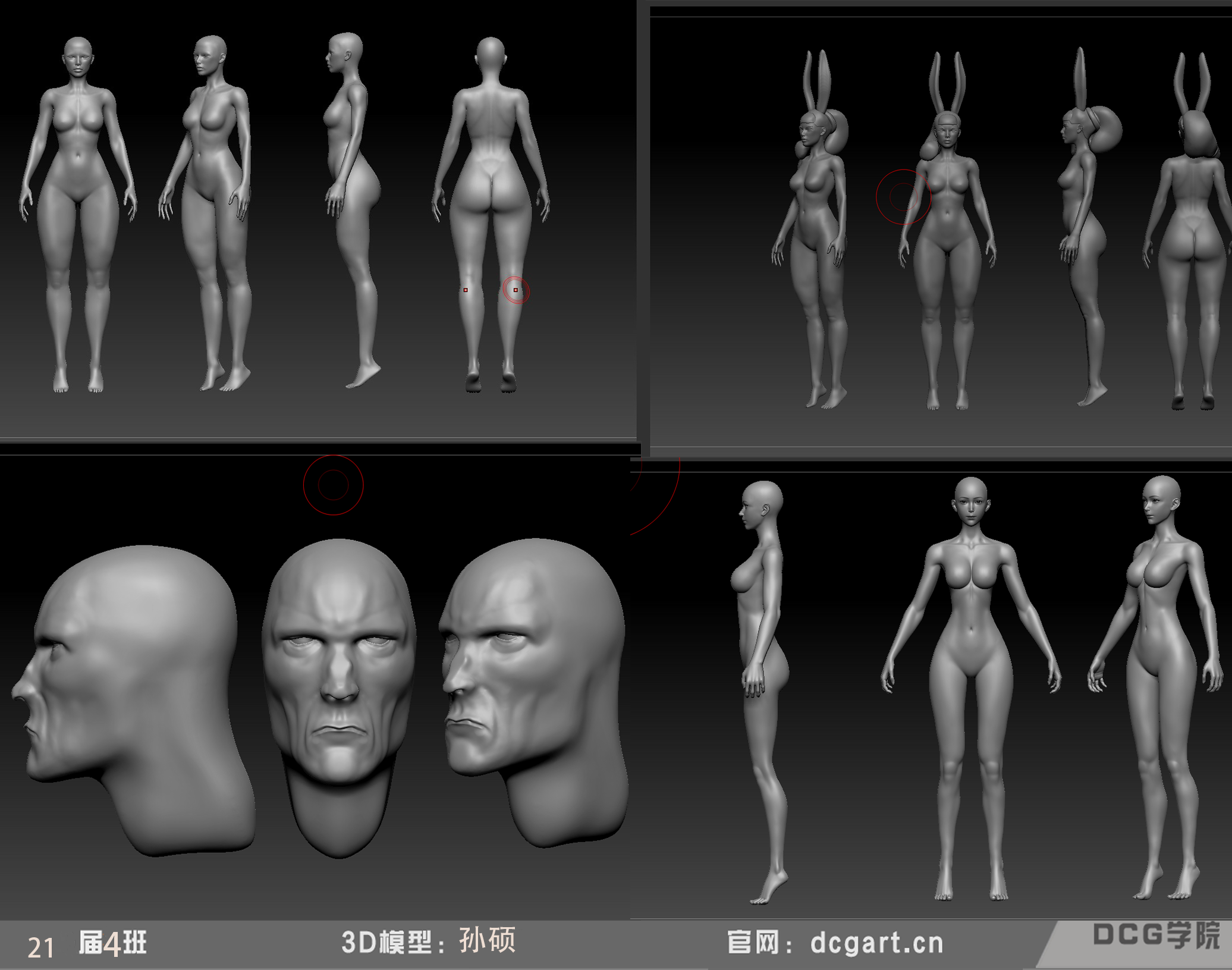
Task: Click the number '21' in footer
Action: [x=41, y=948]
